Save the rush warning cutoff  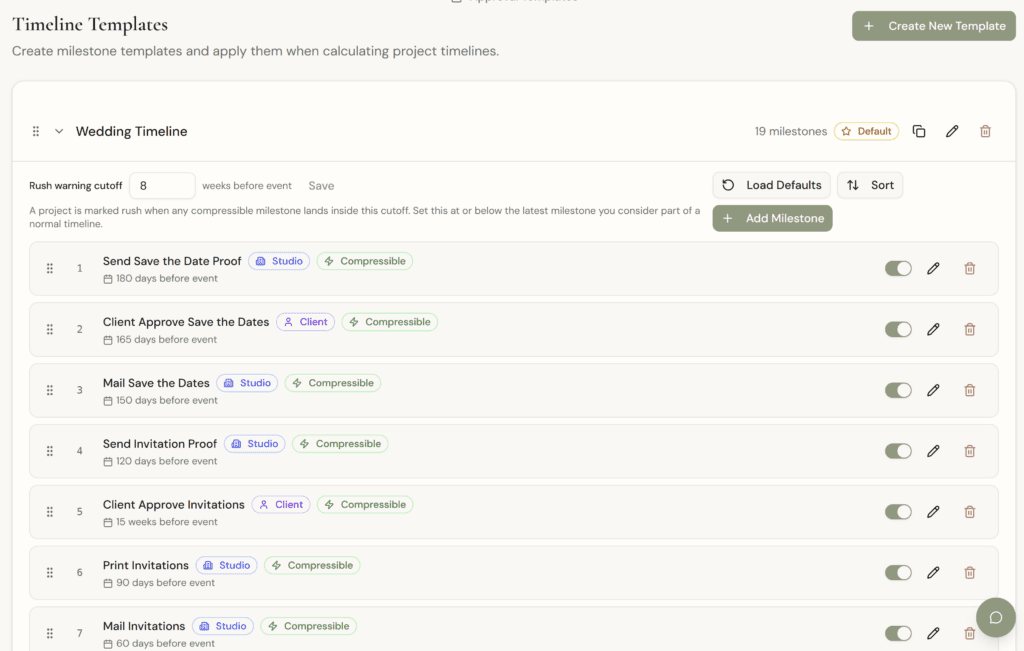[321, 186]
